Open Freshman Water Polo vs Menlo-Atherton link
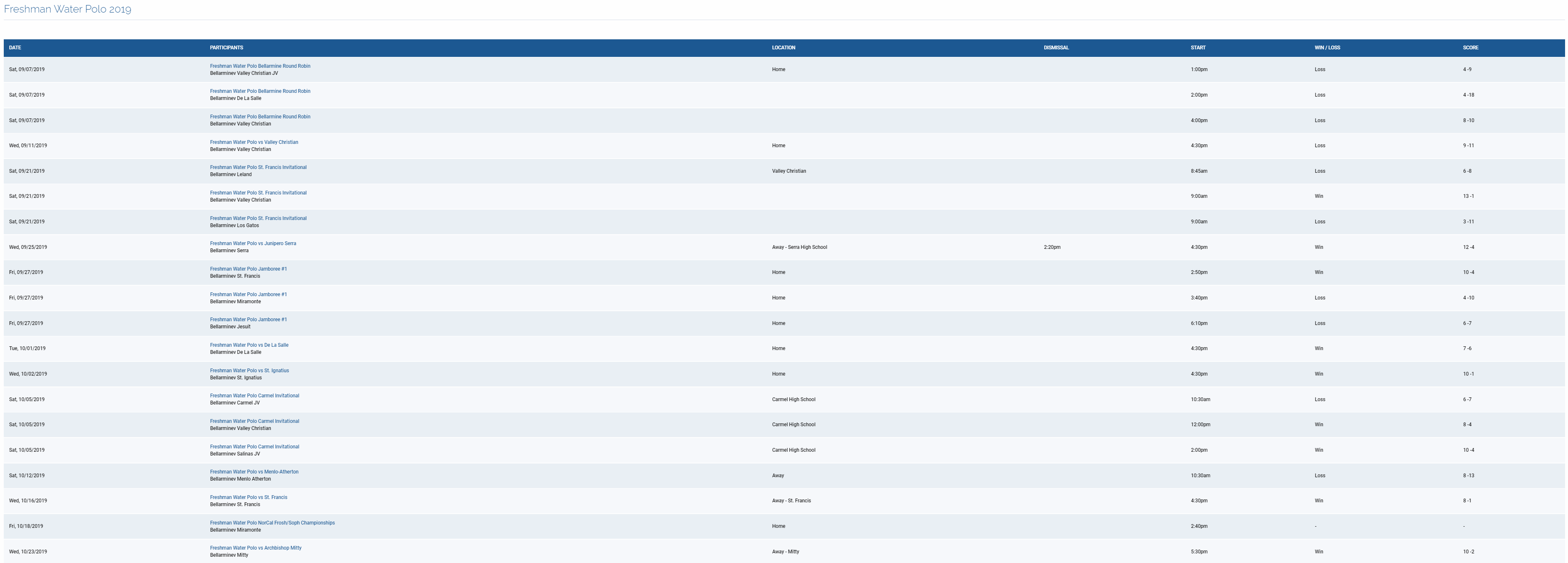The image size is (1568, 563). click(x=254, y=472)
